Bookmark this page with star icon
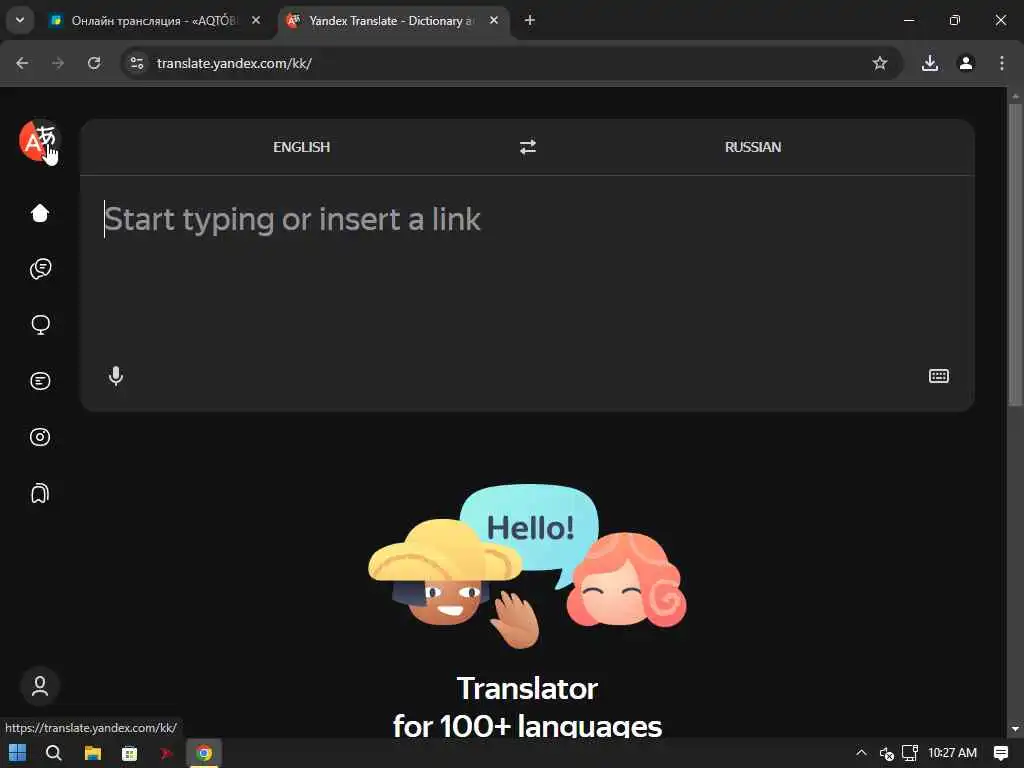This screenshot has width=1024, height=768. click(880, 63)
